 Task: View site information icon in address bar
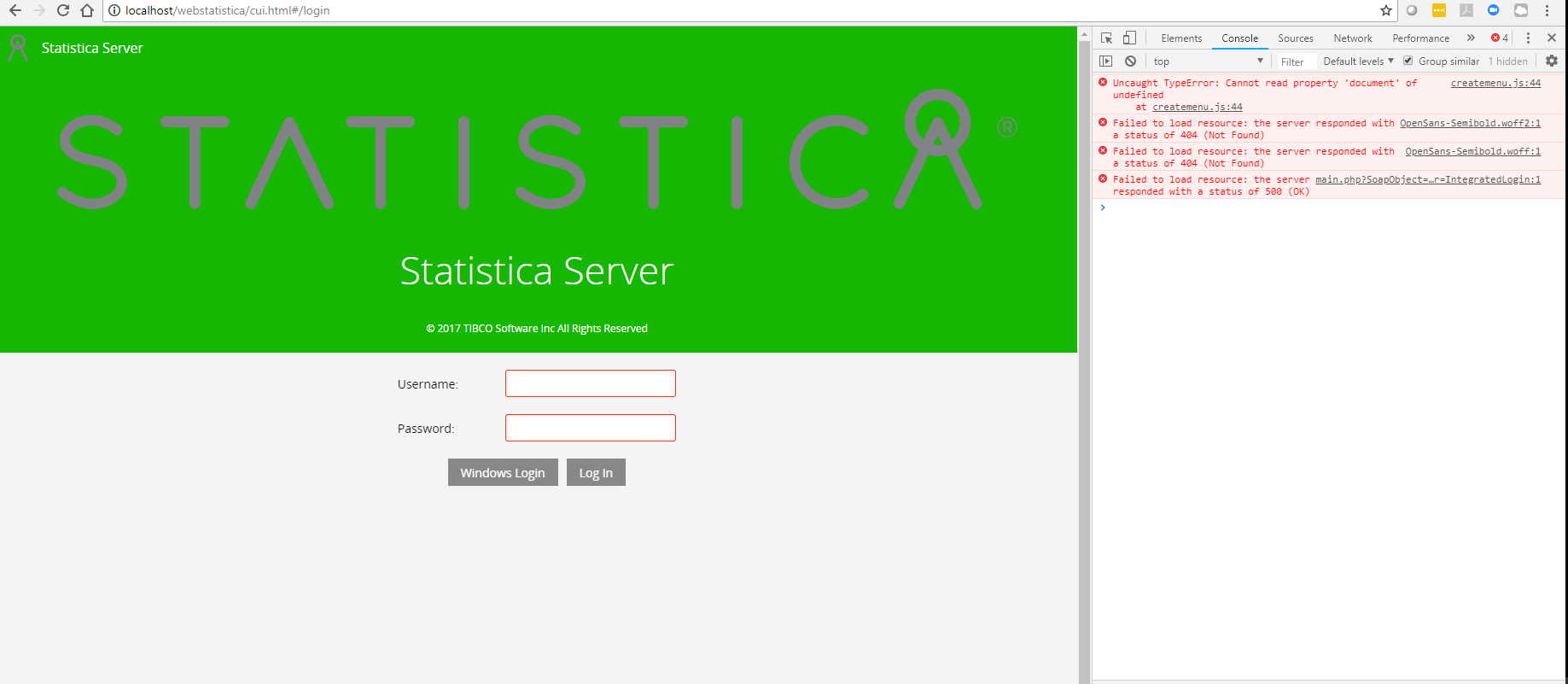point(114,10)
